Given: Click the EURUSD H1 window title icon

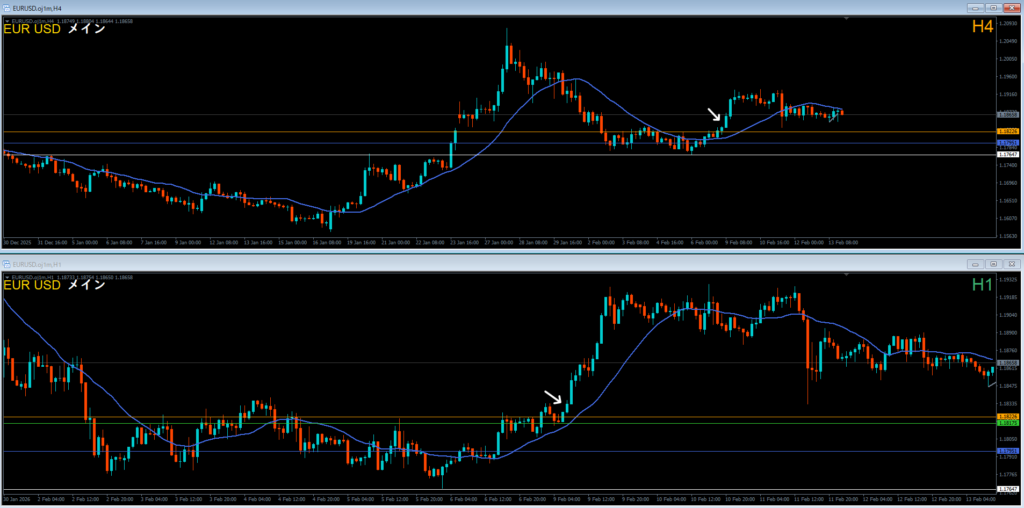Looking at the screenshot, I should [x=7, y=264].
